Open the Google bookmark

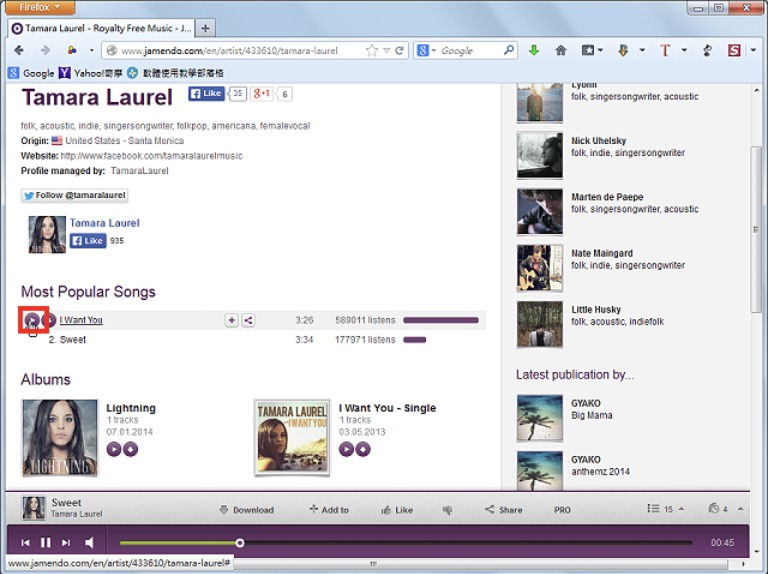click(31, 73)
